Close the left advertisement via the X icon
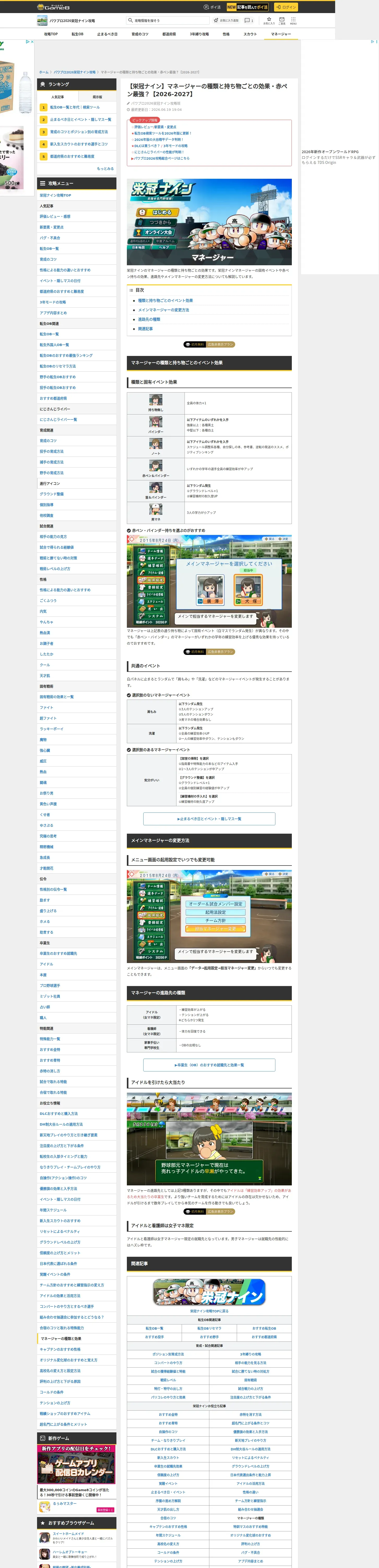The image size is (379, 1568). (x=32, y=42)
